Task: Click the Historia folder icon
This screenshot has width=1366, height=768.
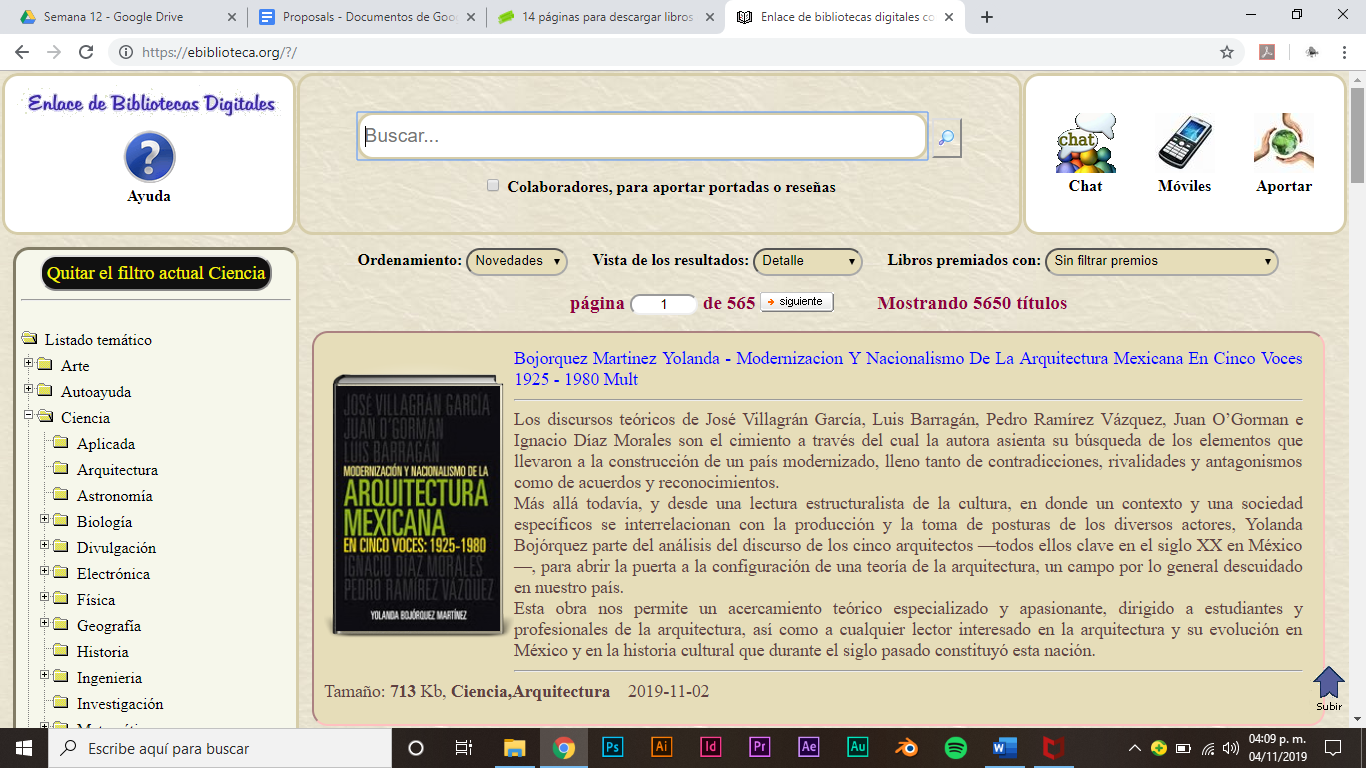Action: pyautogui.click(x=61, y=651)
